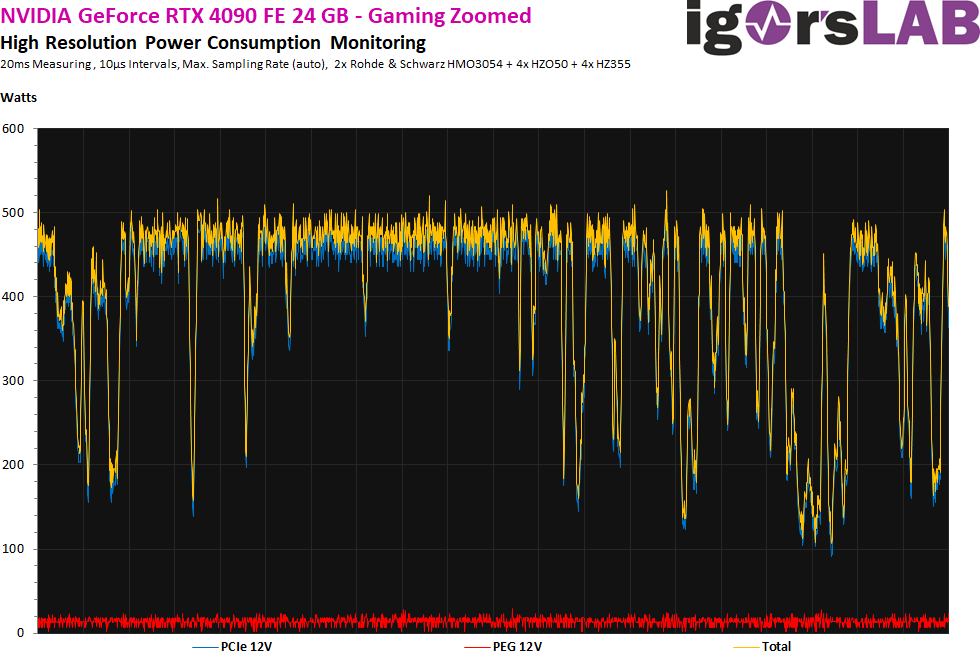980x660 pixels.
Task: Click the yellow Total legend line
Action: [746, 648]
